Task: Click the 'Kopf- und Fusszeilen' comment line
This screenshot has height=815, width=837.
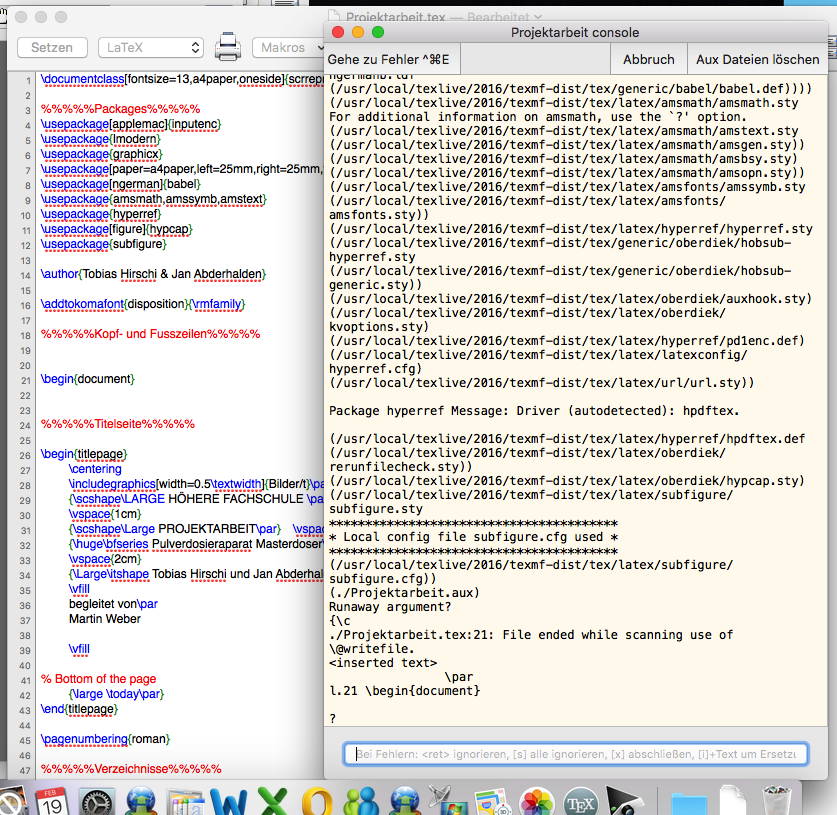Action: pyautogui.click(x=151, y=334)
